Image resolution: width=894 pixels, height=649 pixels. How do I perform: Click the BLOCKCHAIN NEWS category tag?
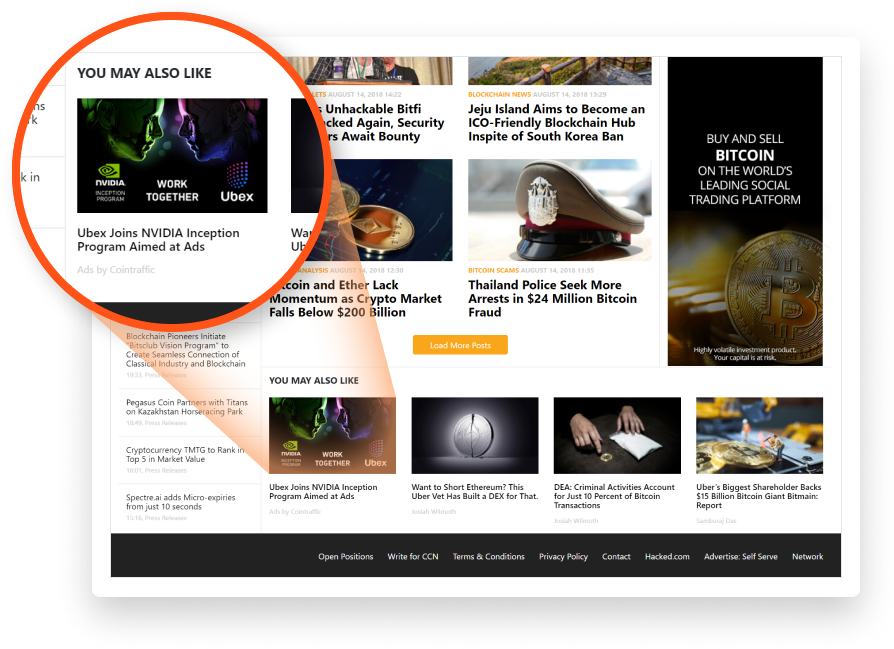point(499,95)
